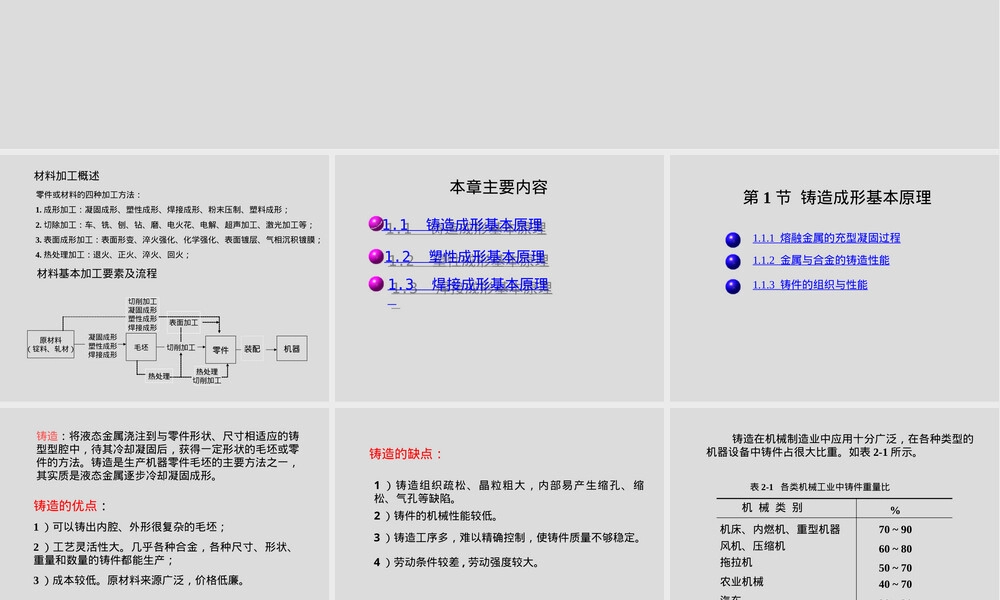Select the 本章主要内容 slide title

pyautogui.click(x=498, y=187)
